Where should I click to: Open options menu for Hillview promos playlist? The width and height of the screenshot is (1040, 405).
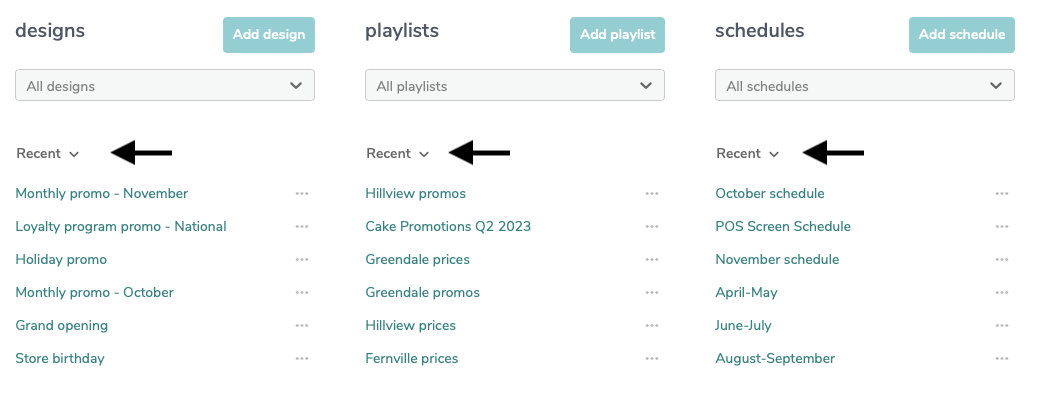click(652, 194)
